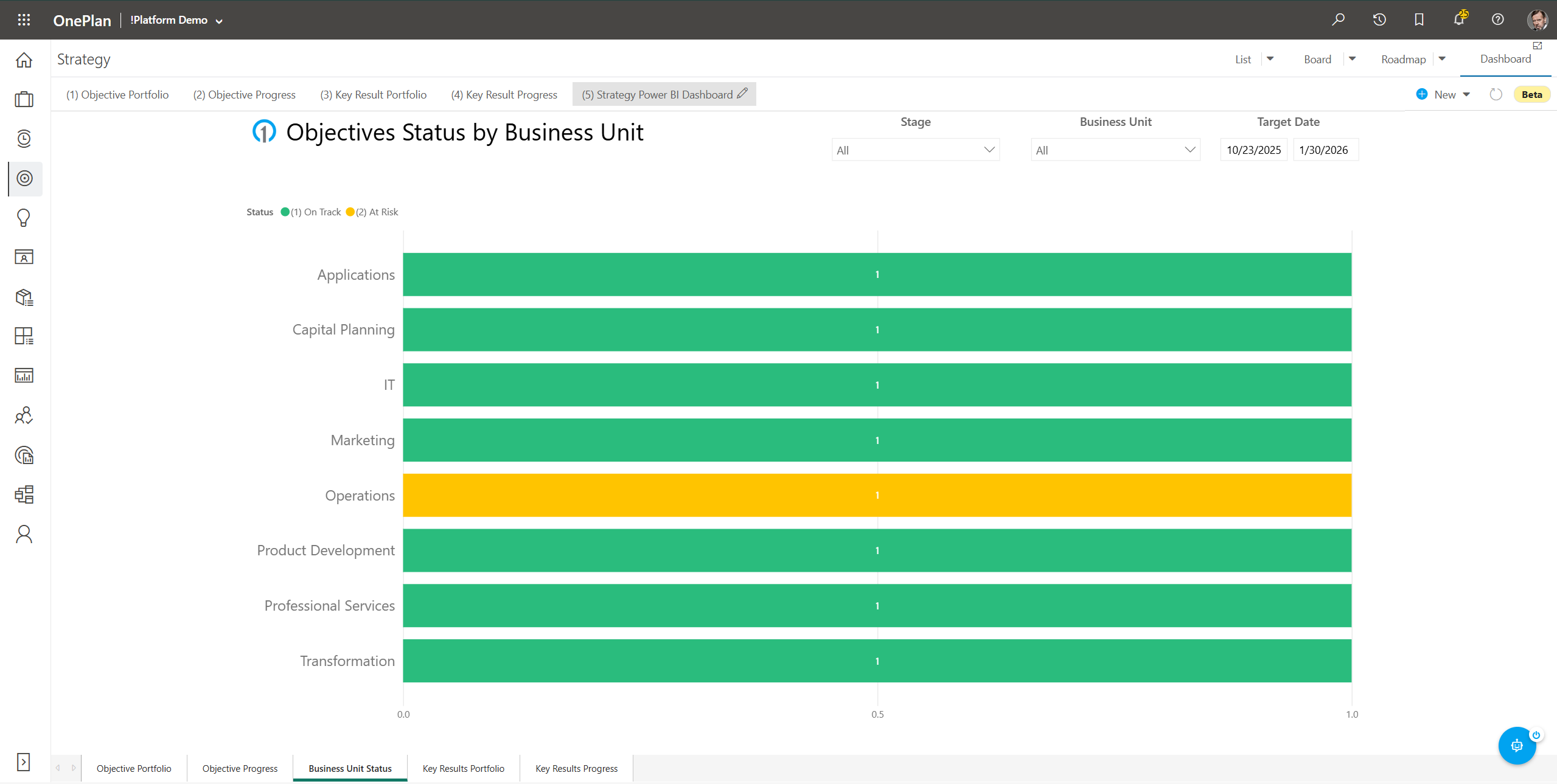Edit the 10/23/2025 target date field

pyautogui.click(x=1253, y=150)
